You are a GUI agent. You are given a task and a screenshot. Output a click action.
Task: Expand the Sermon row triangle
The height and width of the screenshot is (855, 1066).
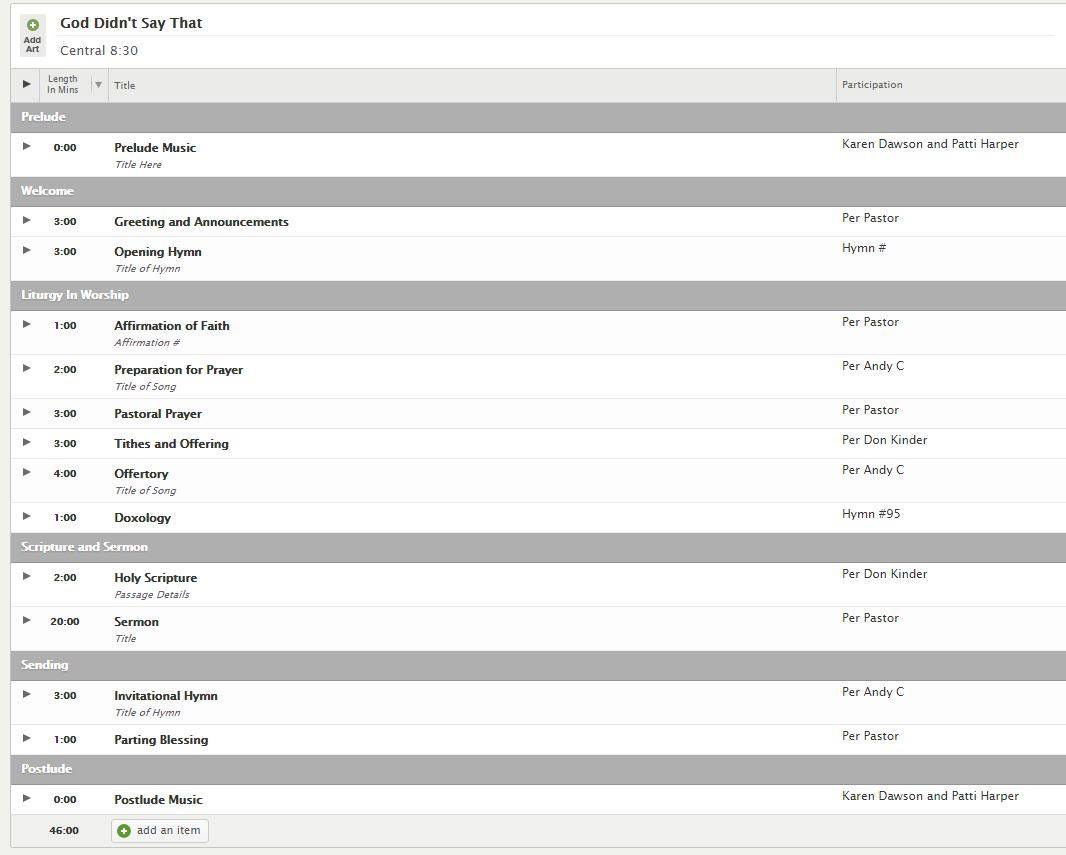[27, 620]
